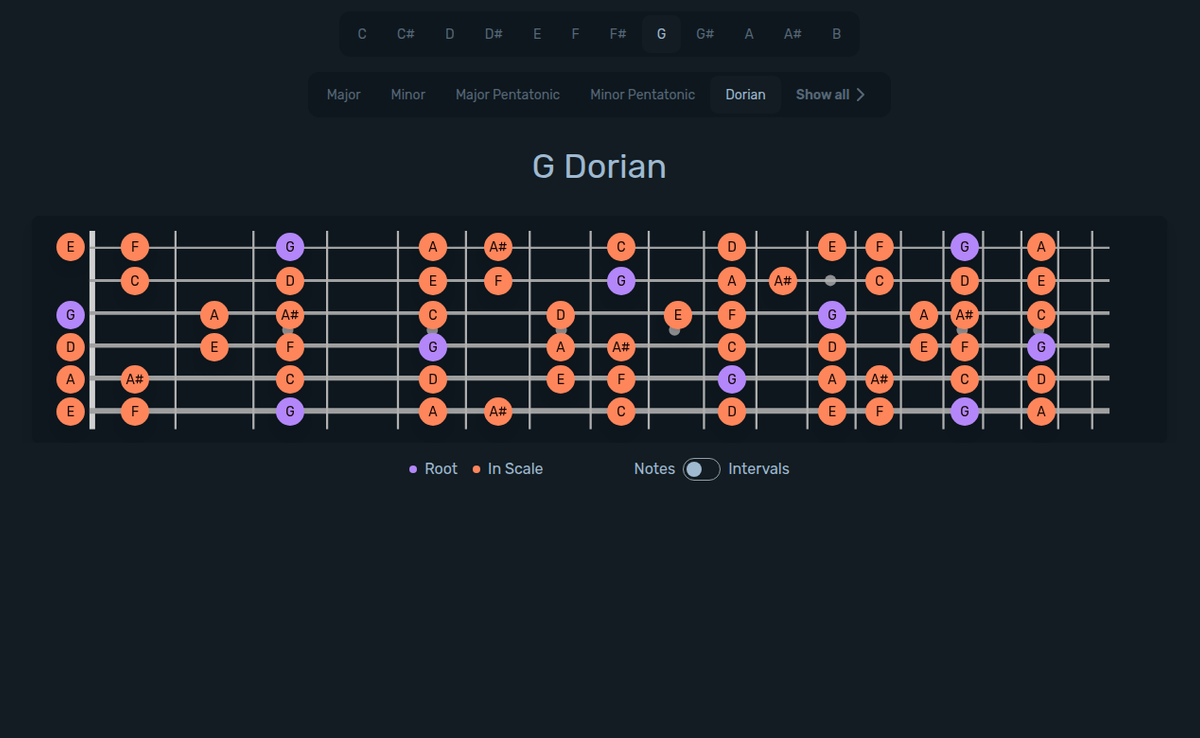Click the purple G marker fifteenth fret high E
Viewport: 1200px width, 738px height.
[965, 246]
